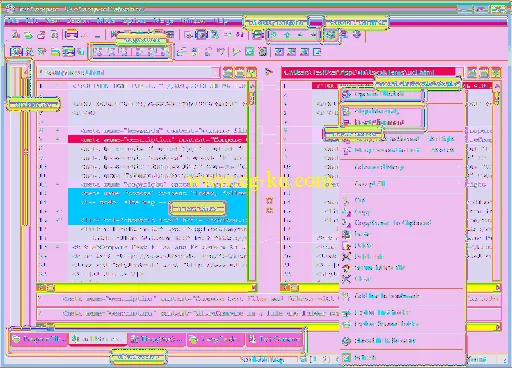Open the Edit menu
Image resolution: width=512 pixels, height=368 pixels.
coord(32,21)
